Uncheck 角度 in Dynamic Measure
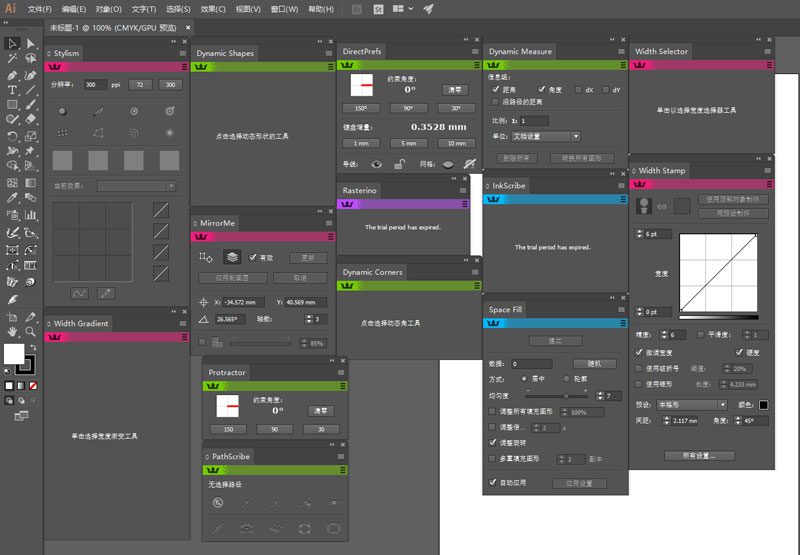This screenshot has width=800, height=555. pos(542,89)
